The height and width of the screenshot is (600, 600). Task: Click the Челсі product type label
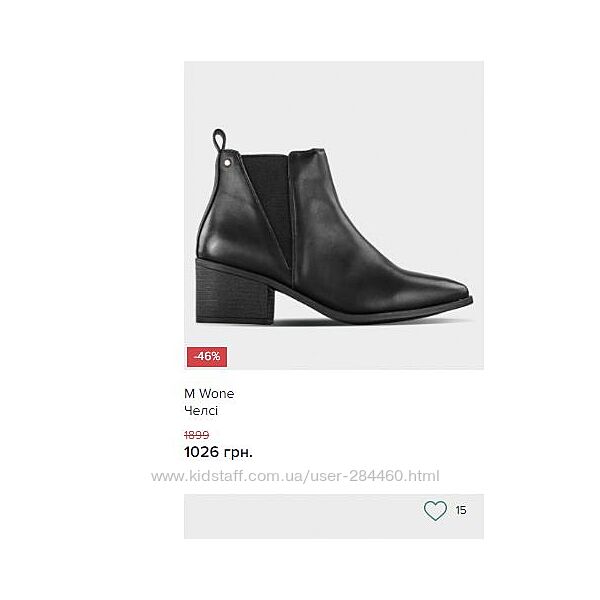pos(201,411)
